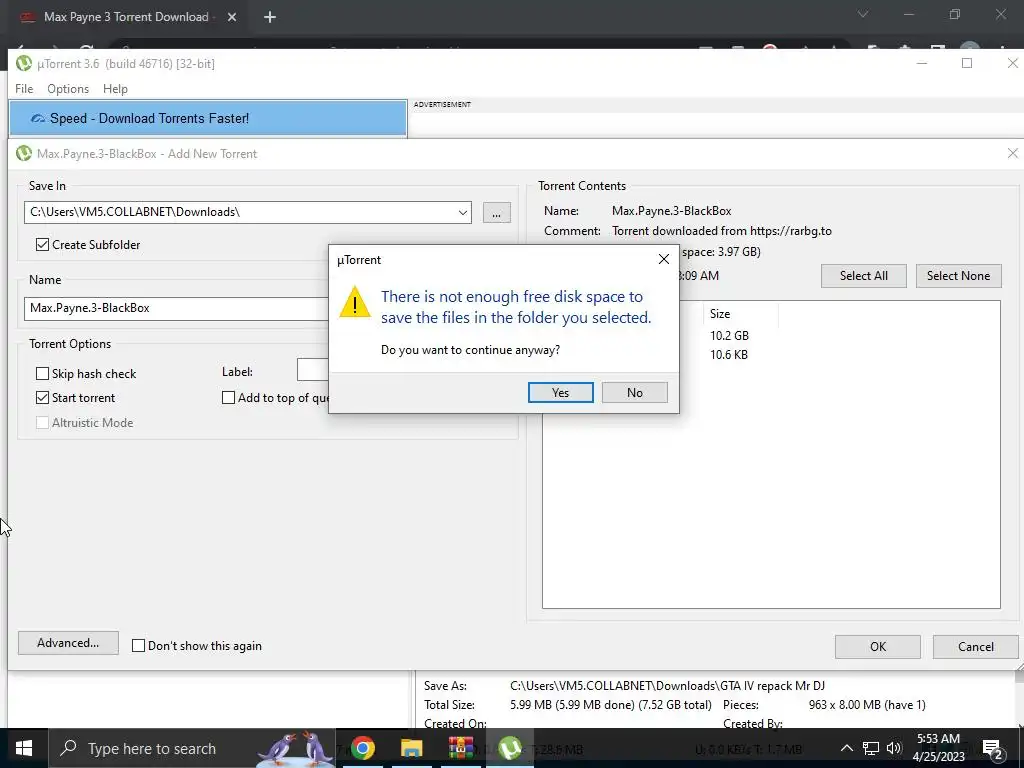Select the 10.2 GB file row
The image size is (1024, 768).
pyautogui.click(x=729, y=336)
